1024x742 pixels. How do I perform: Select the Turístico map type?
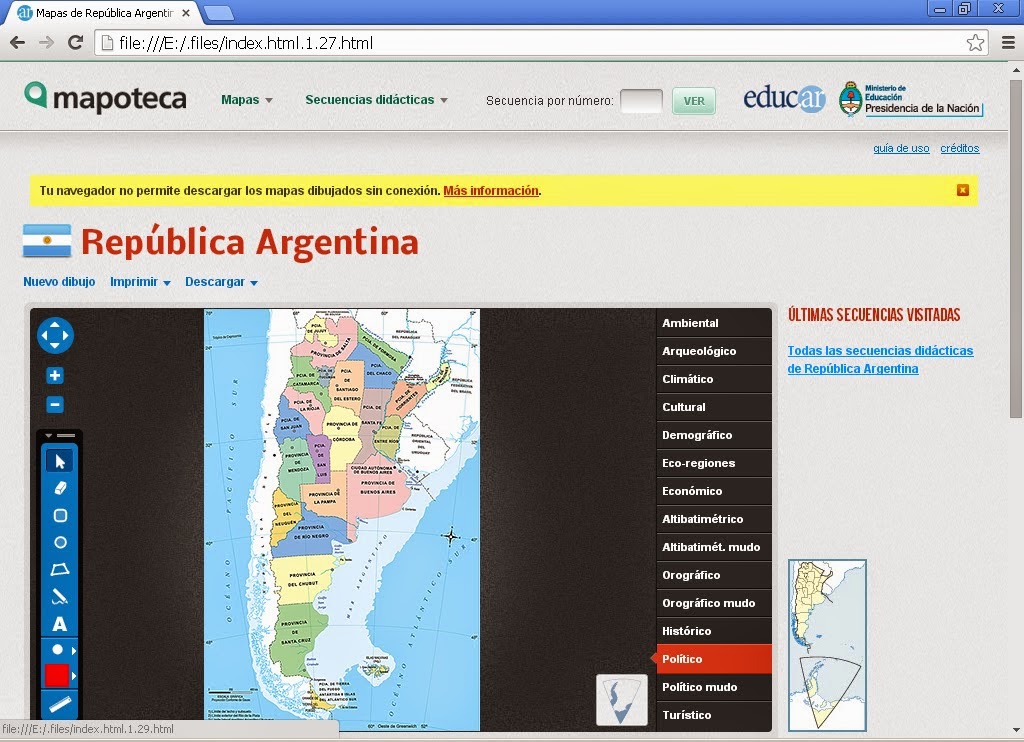pos(714,715)
